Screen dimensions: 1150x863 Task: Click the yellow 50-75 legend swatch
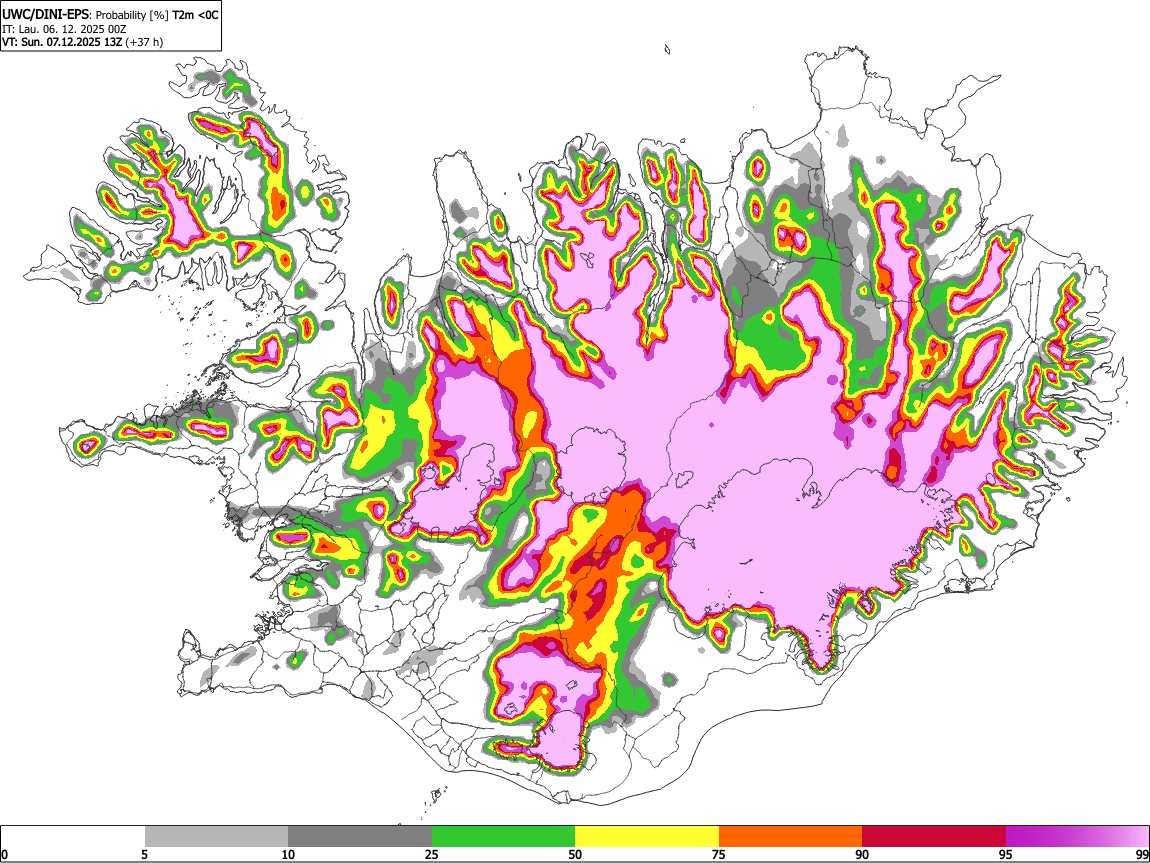[x=647, y=837]
